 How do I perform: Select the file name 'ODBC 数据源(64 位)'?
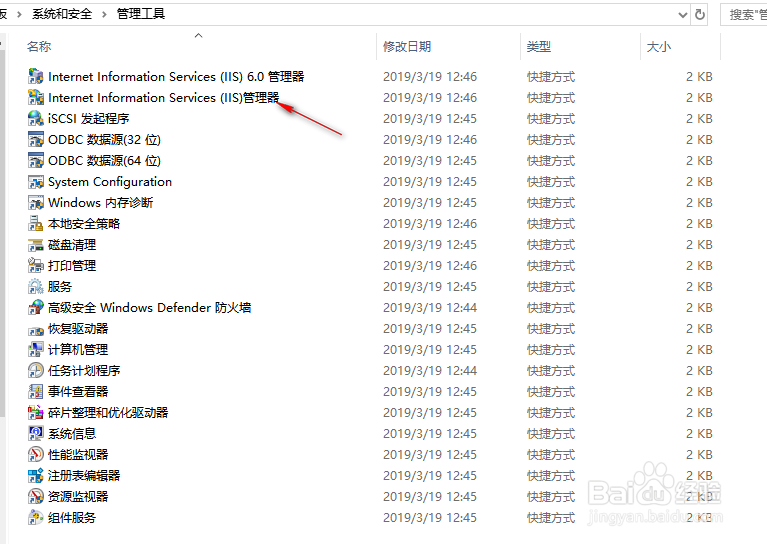pyautogui.click(x=105, y=161)
